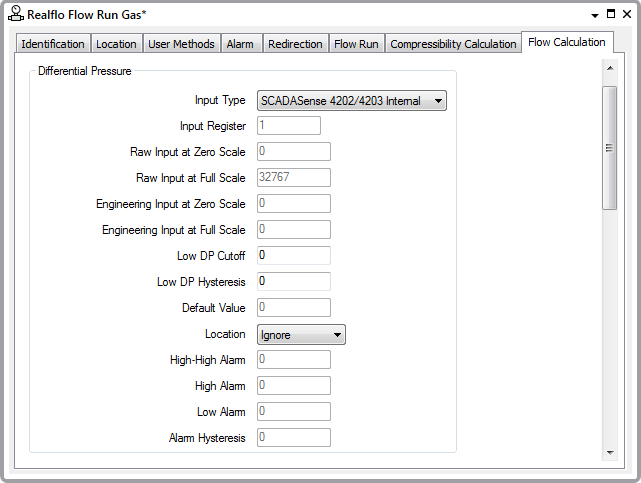
Task: Open the Compressibility Calculation tab
Action: point(453,44)
